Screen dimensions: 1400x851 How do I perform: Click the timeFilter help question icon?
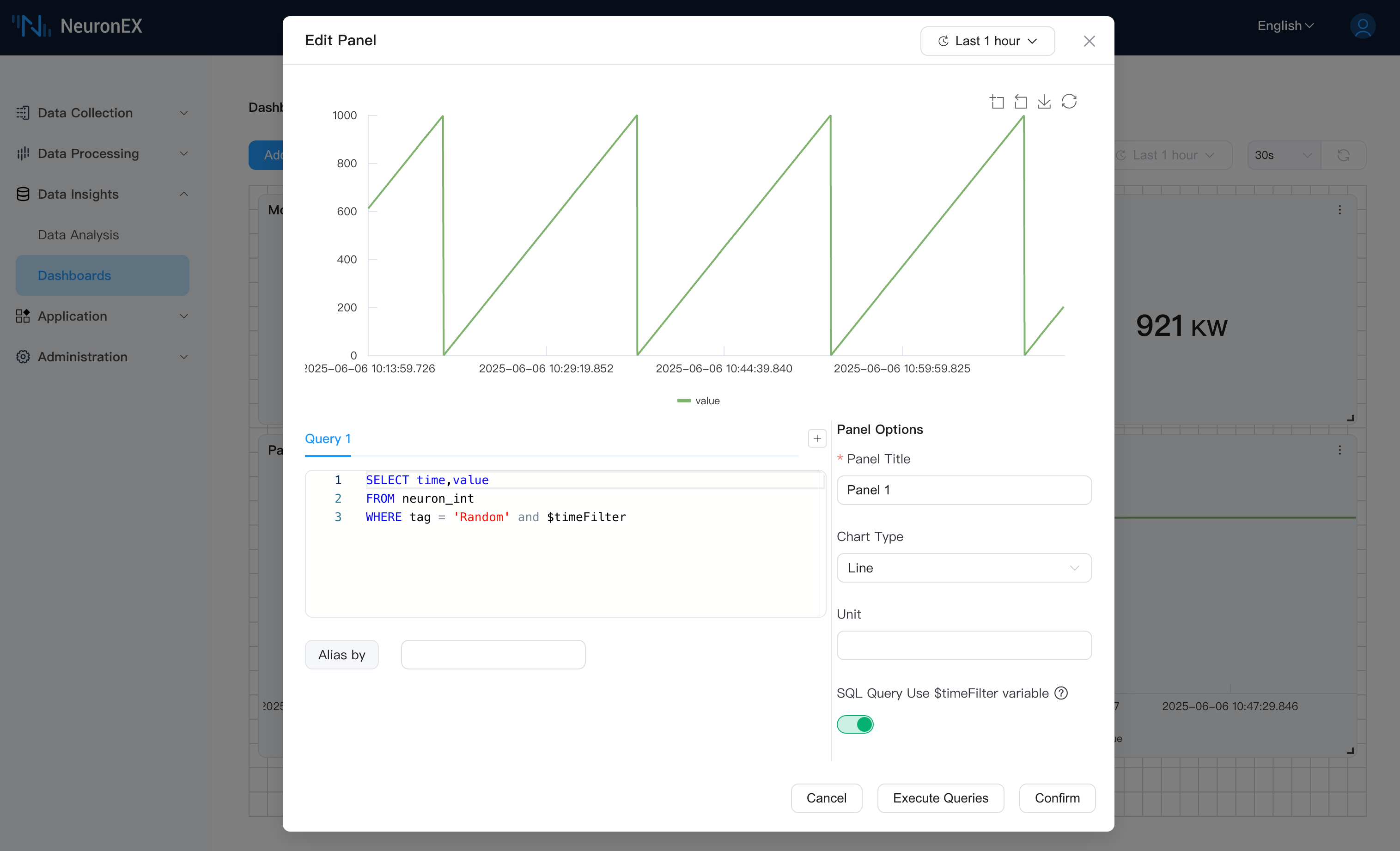1061,693
